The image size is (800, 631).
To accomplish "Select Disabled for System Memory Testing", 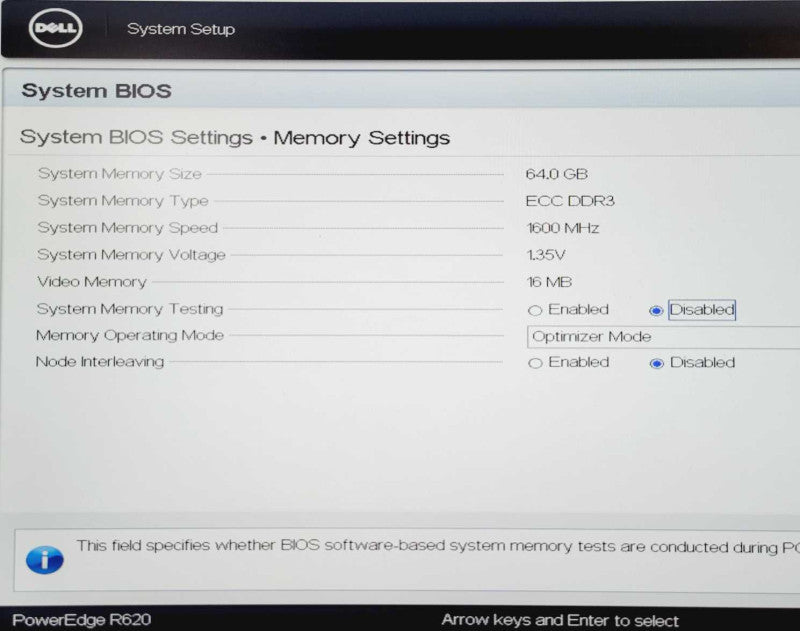I will click(x=656, y=310).
